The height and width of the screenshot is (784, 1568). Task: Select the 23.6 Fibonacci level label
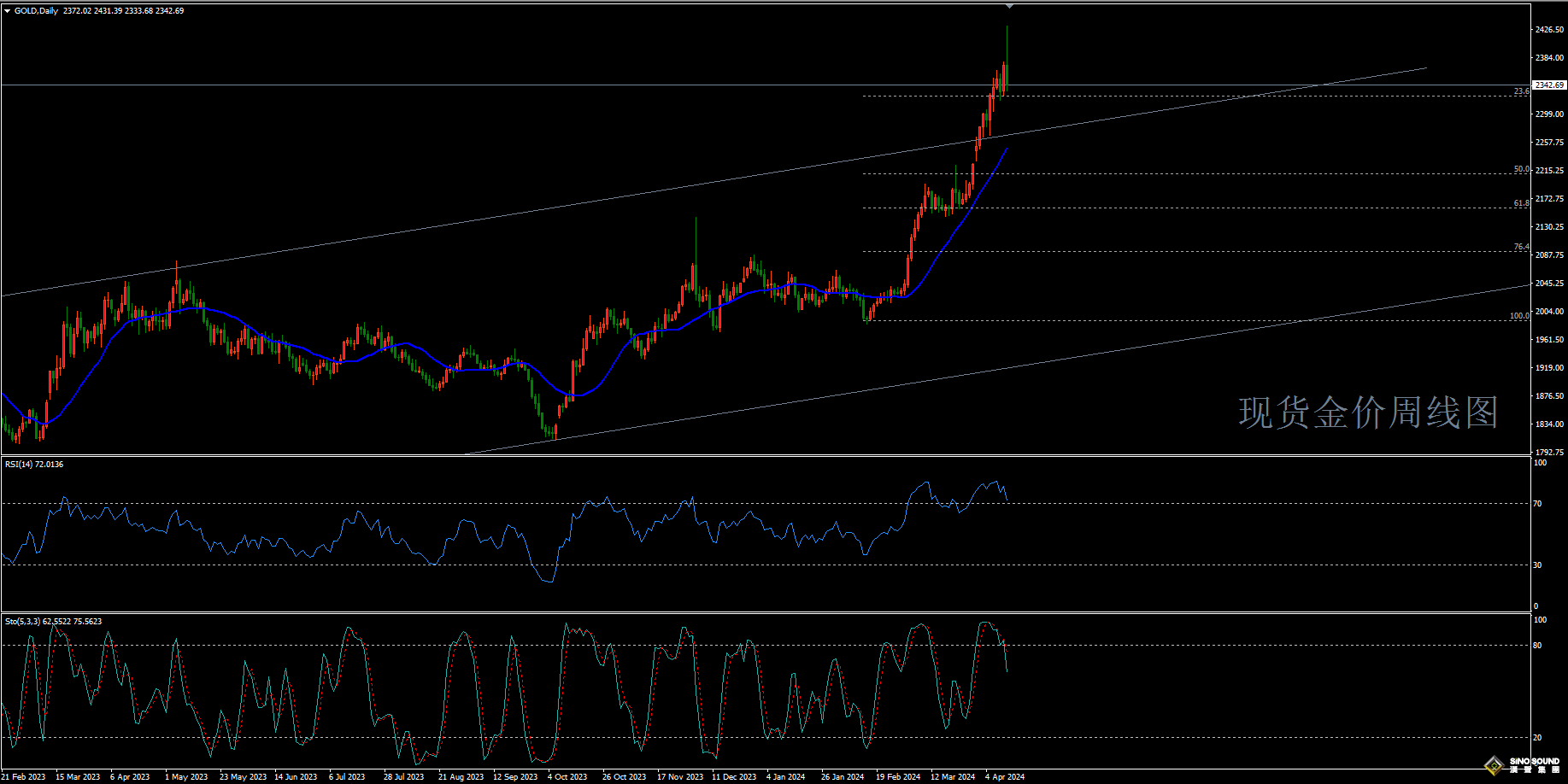(x=1521, y=91)
